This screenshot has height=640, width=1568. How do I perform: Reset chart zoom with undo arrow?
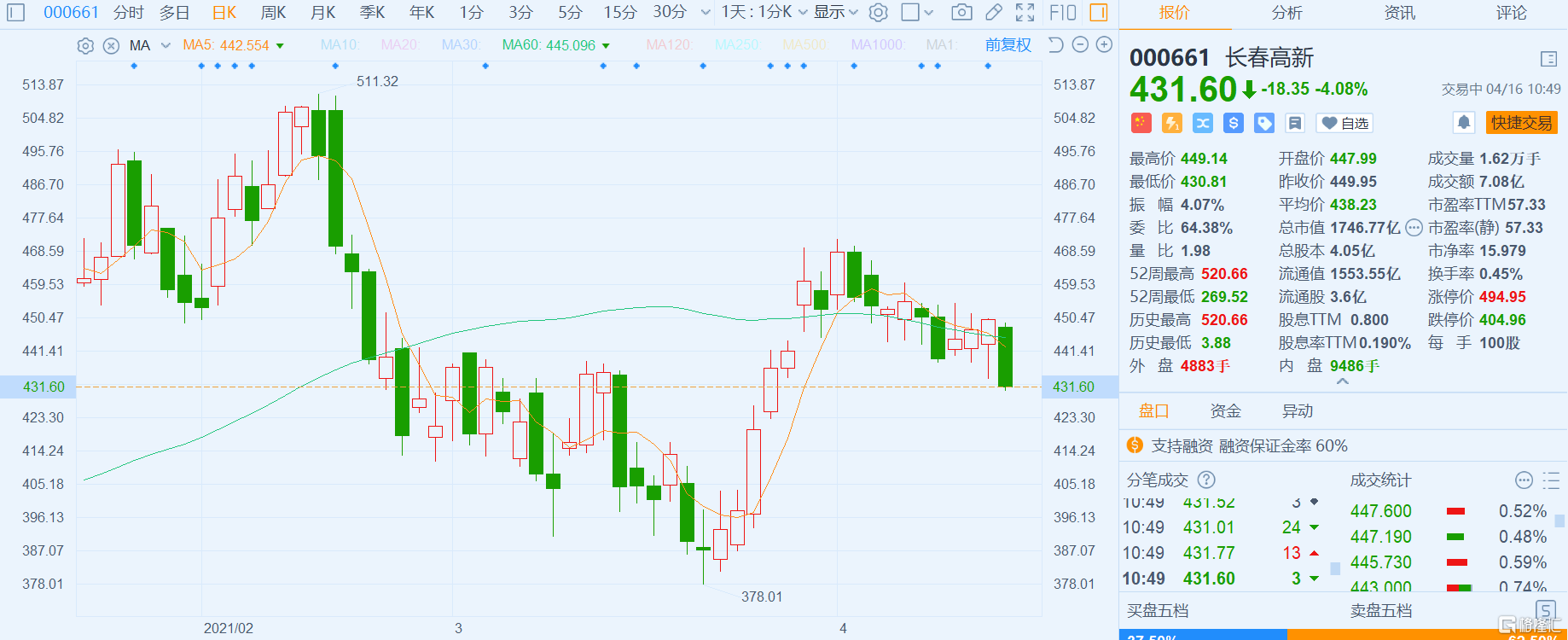[x=1055, y=44]
